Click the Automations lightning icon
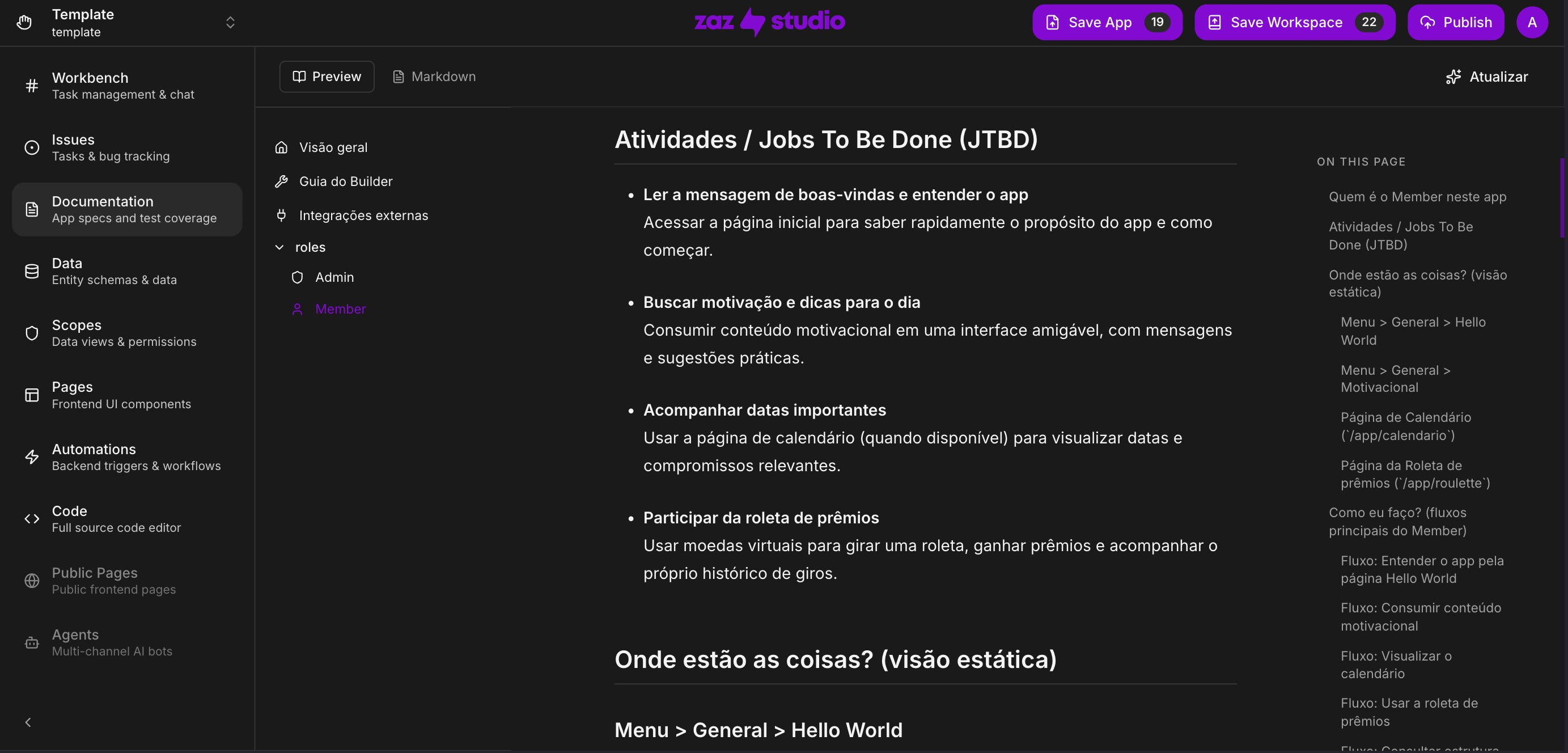Viewport: 1568px width, 753px height. pyautogui.click(x=32, y=457)
